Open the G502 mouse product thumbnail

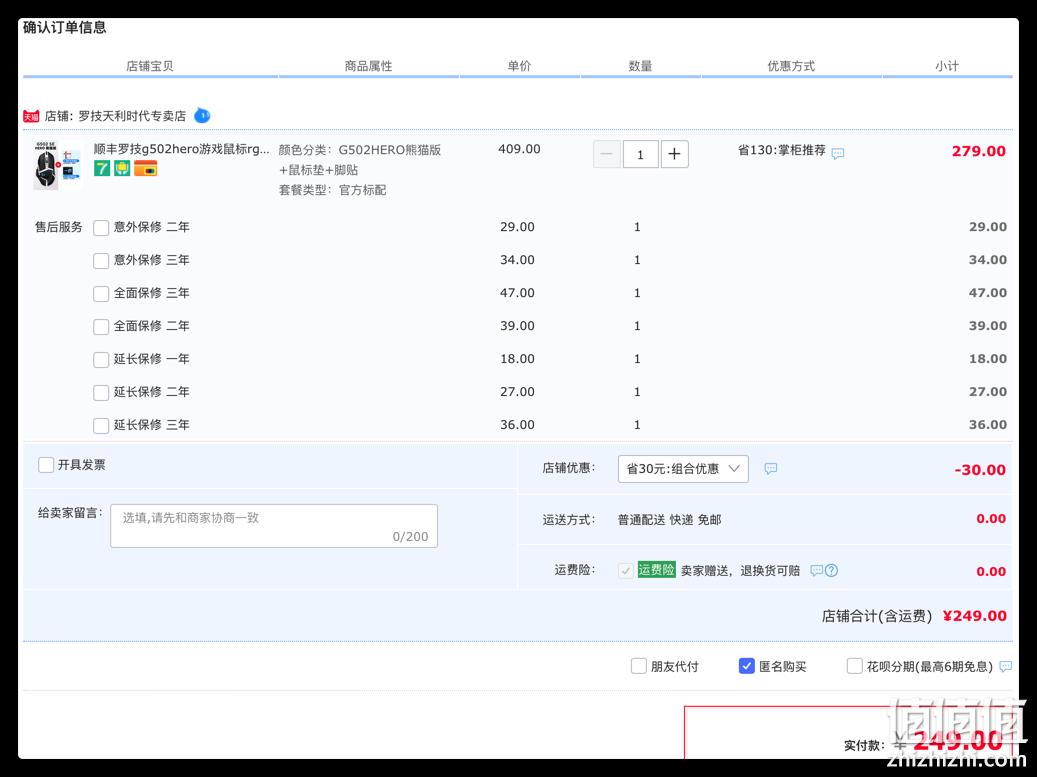[58, 165]
